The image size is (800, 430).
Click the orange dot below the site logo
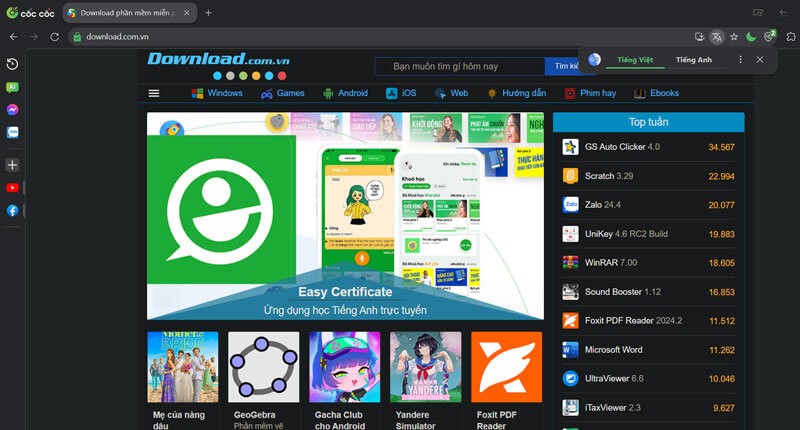(x=256, y=76)
